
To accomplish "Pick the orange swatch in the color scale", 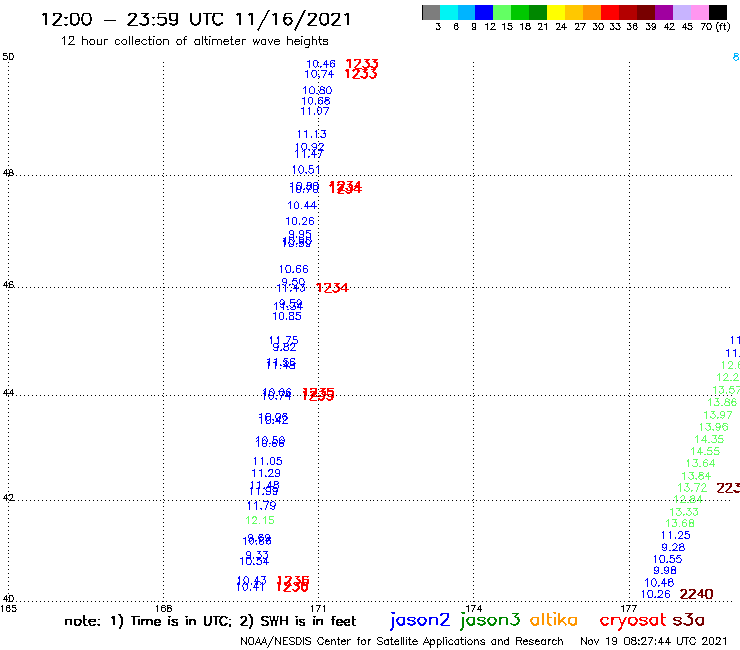I will point(592,12).
